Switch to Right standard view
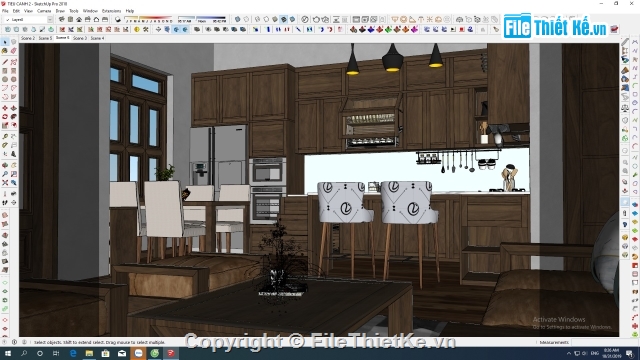The height and width of the screenshot is (360, 640). [x=88, y=19]
